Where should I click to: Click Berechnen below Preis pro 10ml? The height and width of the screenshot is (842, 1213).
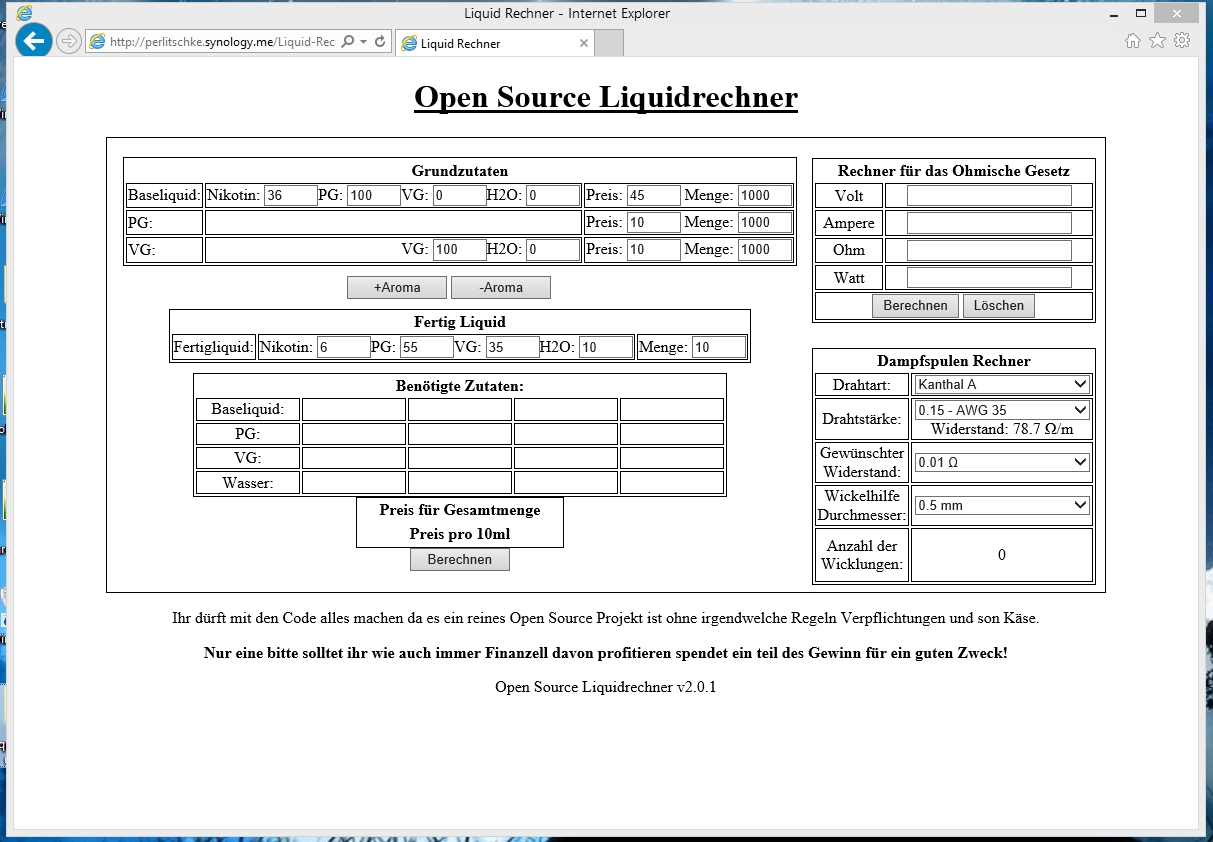click(x=459, y=560)
